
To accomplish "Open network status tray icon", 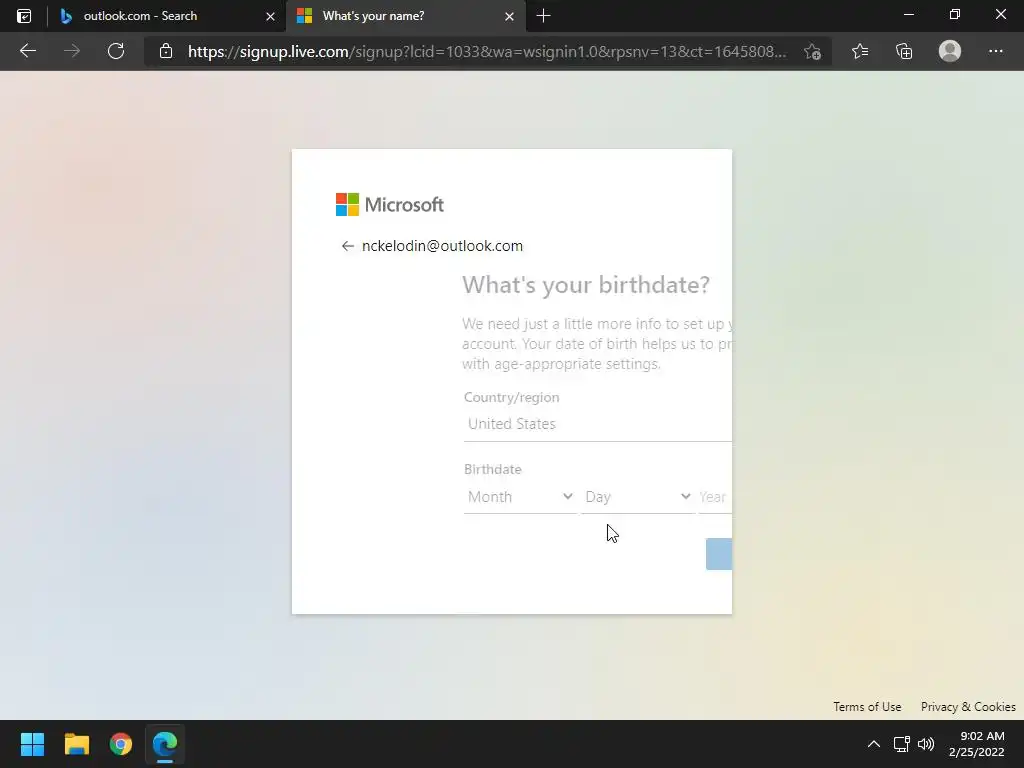I will coord(902,744).
